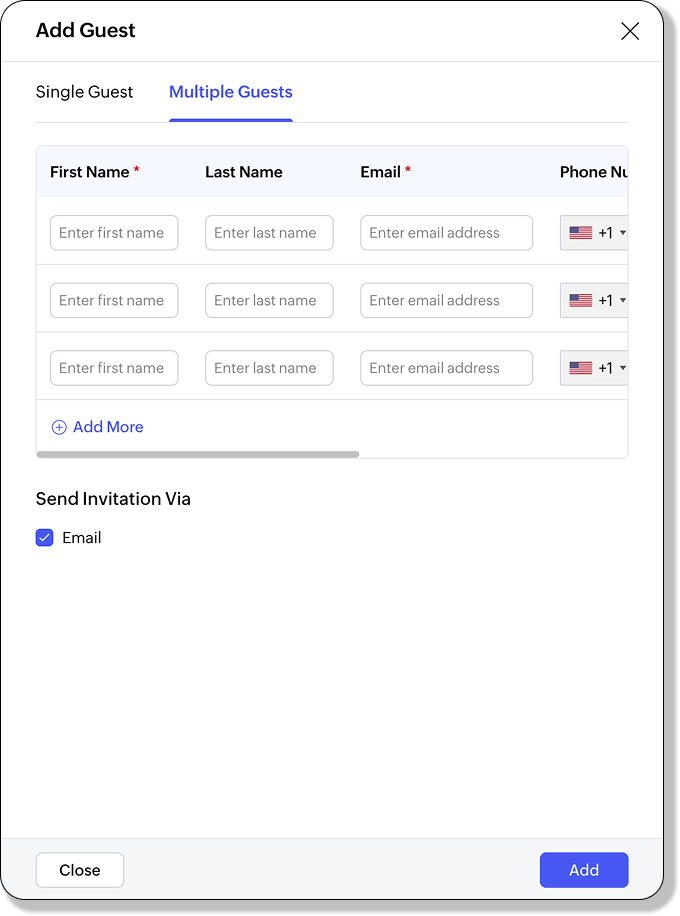This screenshot has width=680, height=916.
Task: Click third row first name field
Action: coord(114,368)
